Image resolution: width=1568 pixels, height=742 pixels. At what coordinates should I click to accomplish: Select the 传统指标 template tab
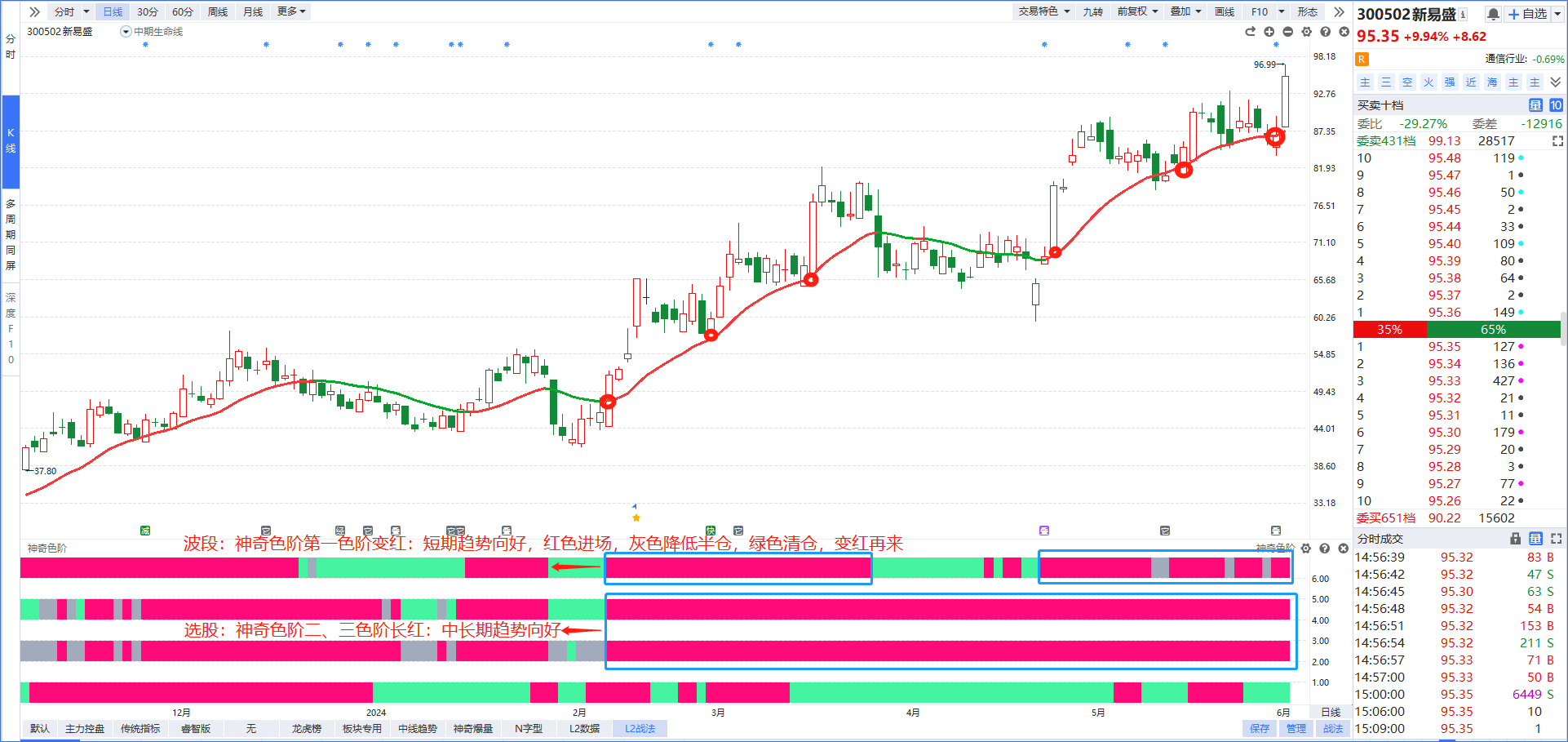click(x=140, y=728)
